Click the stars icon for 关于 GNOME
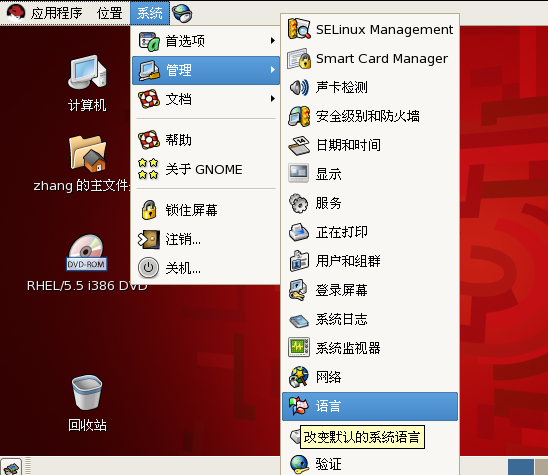548x475 pixels. tap(148, 169)
